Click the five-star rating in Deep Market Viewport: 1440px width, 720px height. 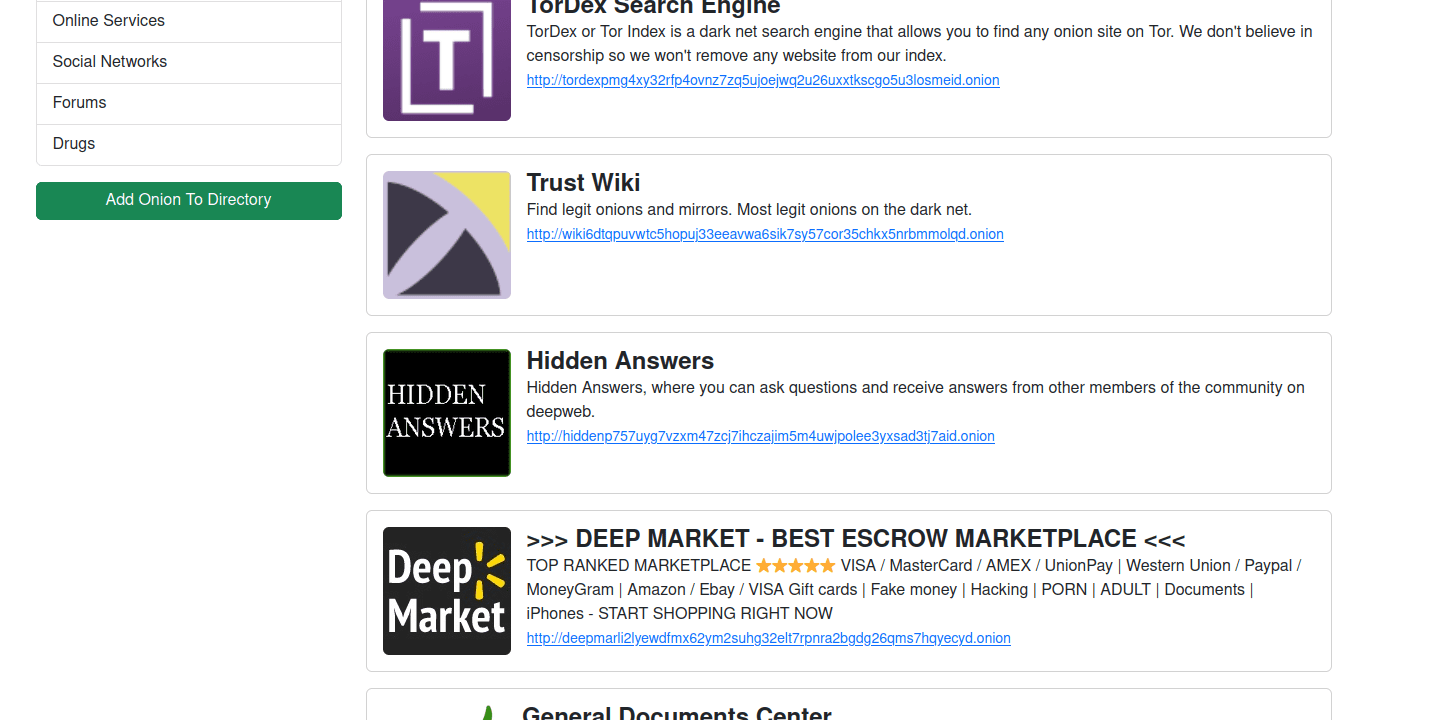coord(796,566)
